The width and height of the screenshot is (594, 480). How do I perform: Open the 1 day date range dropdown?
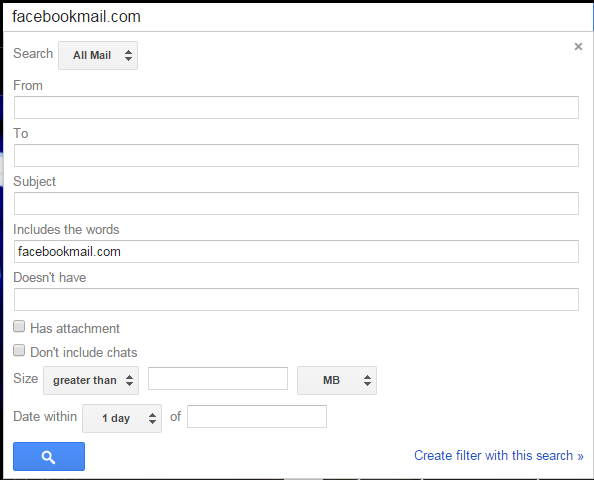click(122, 419)
